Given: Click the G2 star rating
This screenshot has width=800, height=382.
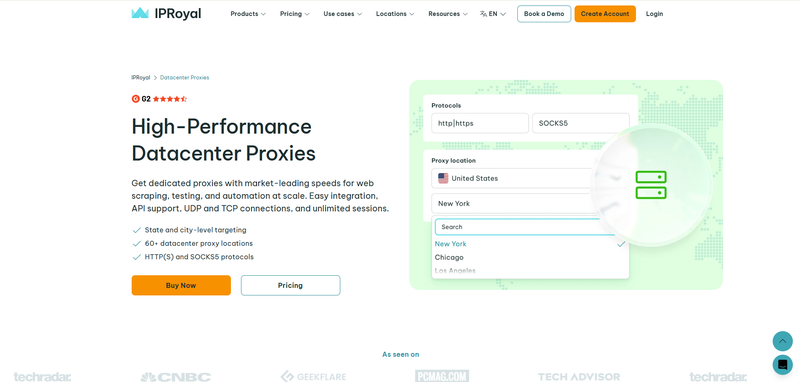Looking at the screenshot, I should coord(170,99).
